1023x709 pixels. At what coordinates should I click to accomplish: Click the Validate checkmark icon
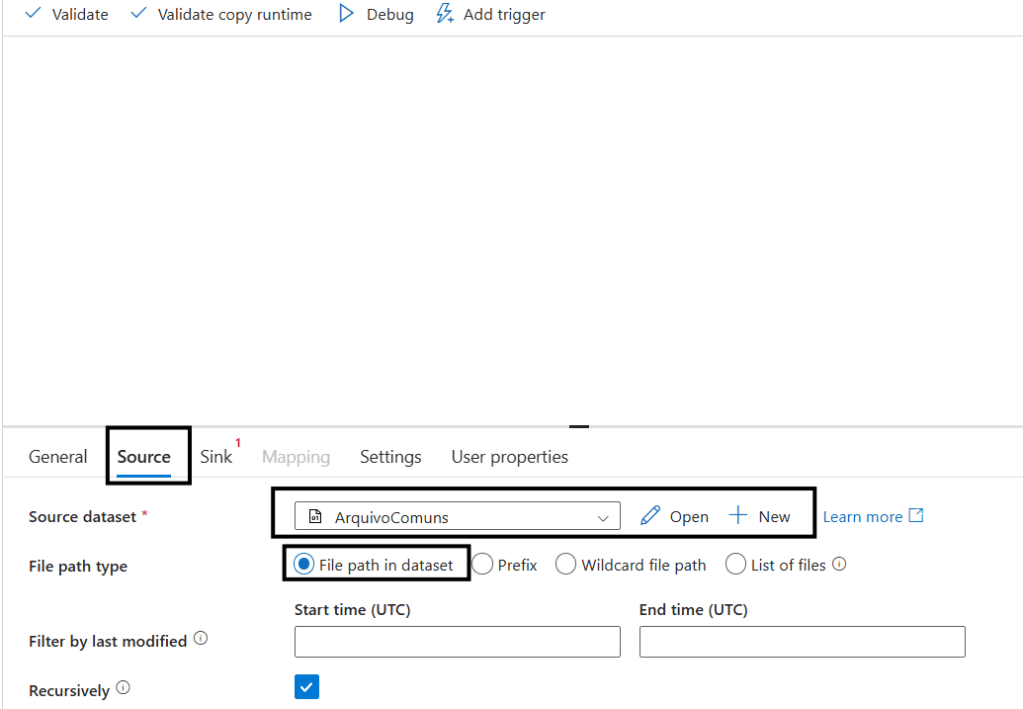tap(32, 14)
